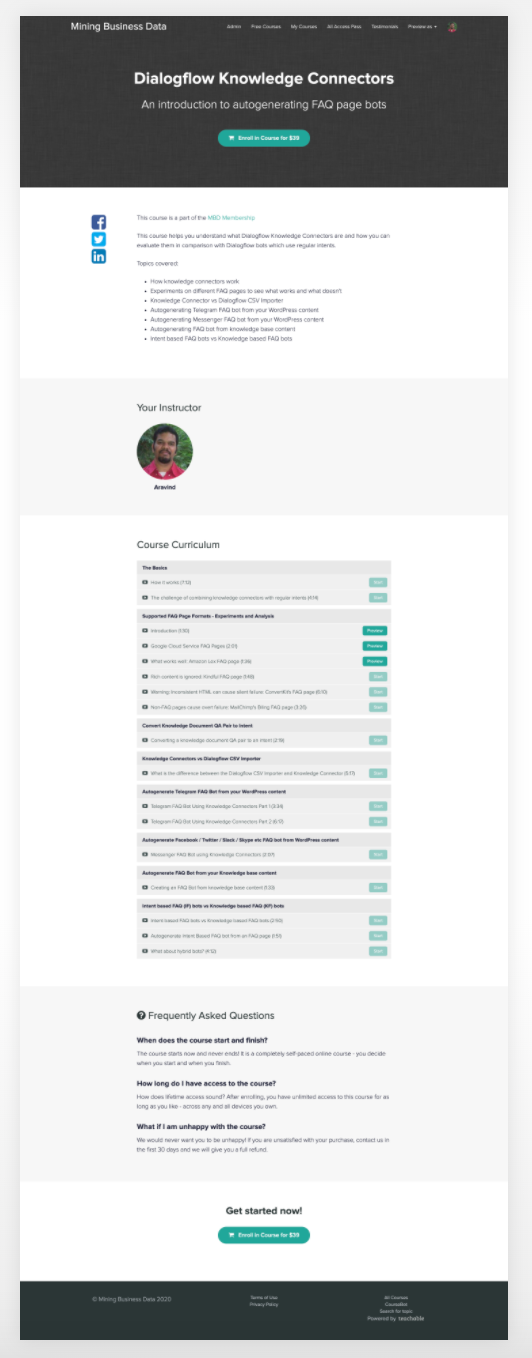
Task: Click bottom Enroll in Course for $39 button
Action: 264,1235
